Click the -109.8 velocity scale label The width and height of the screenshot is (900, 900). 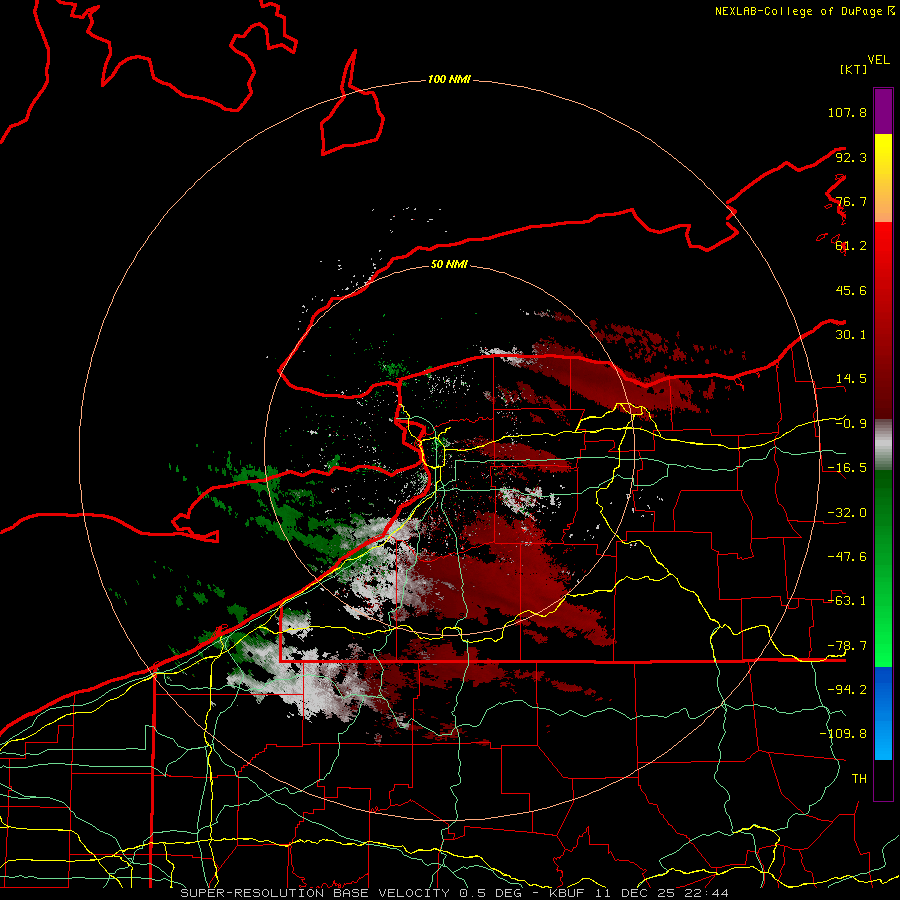[x=843, y=734]
